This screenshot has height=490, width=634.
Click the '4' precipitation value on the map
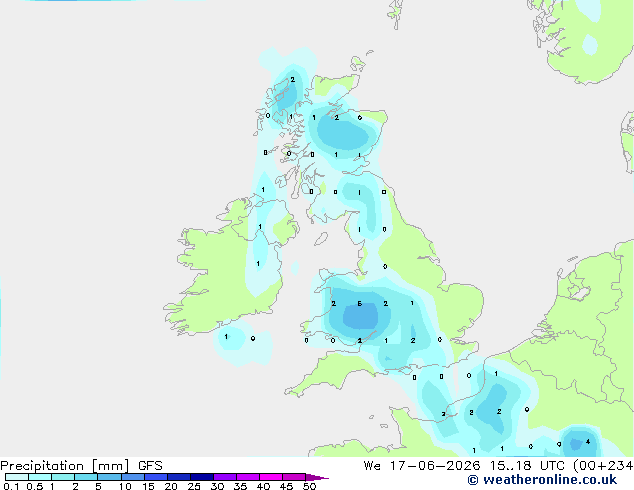pos(588,442)
